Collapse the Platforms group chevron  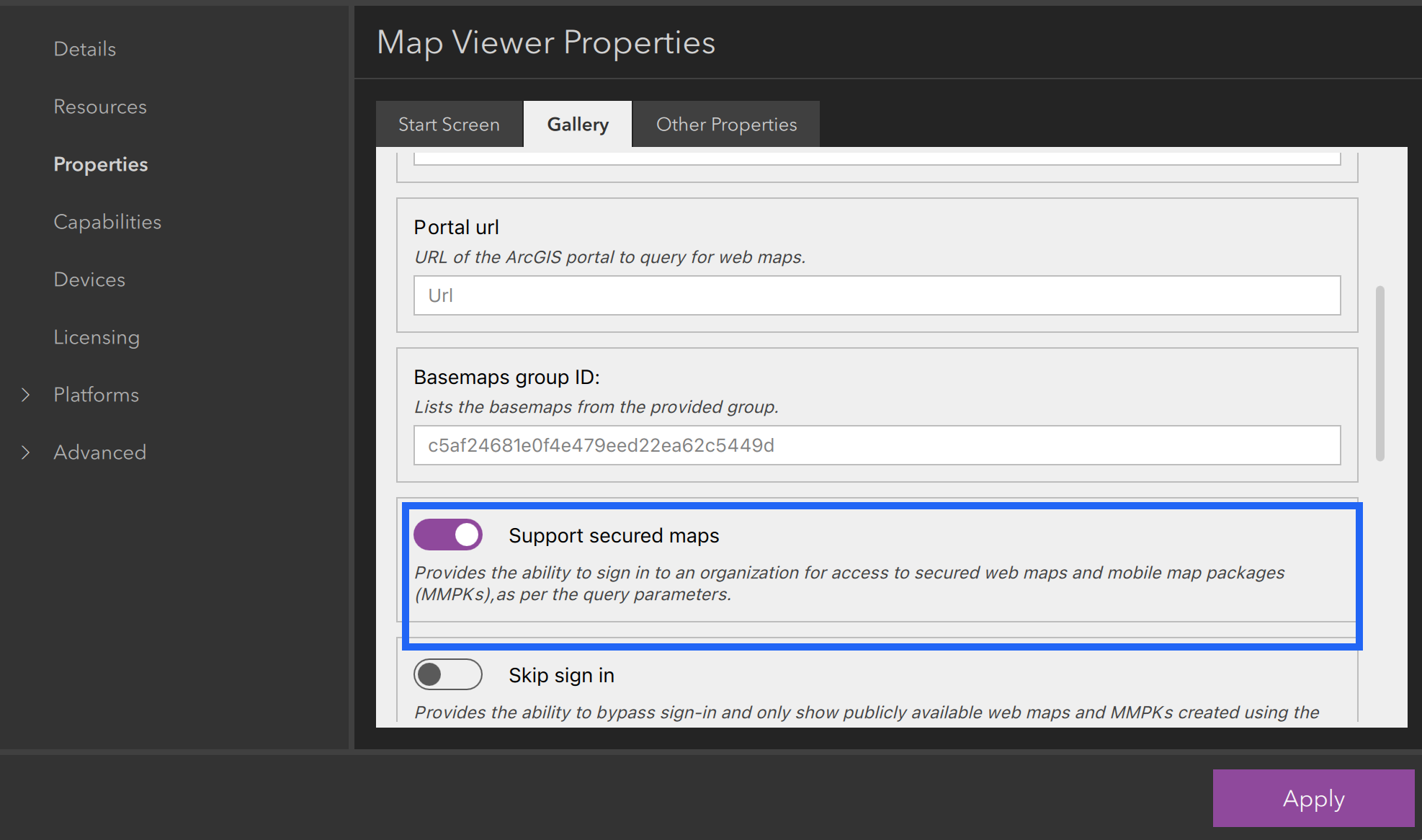click(26, 394)
